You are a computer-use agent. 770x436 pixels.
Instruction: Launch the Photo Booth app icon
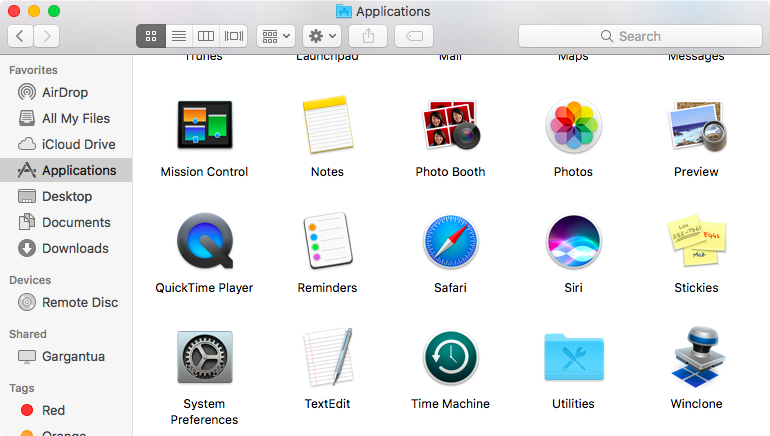point(451,125)
